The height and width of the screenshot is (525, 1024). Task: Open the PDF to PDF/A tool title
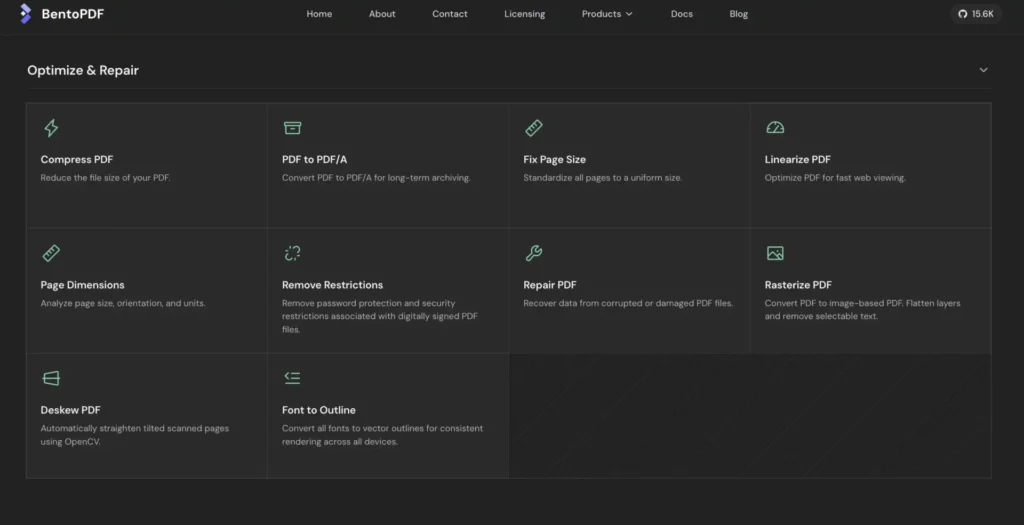pos(315,159)
